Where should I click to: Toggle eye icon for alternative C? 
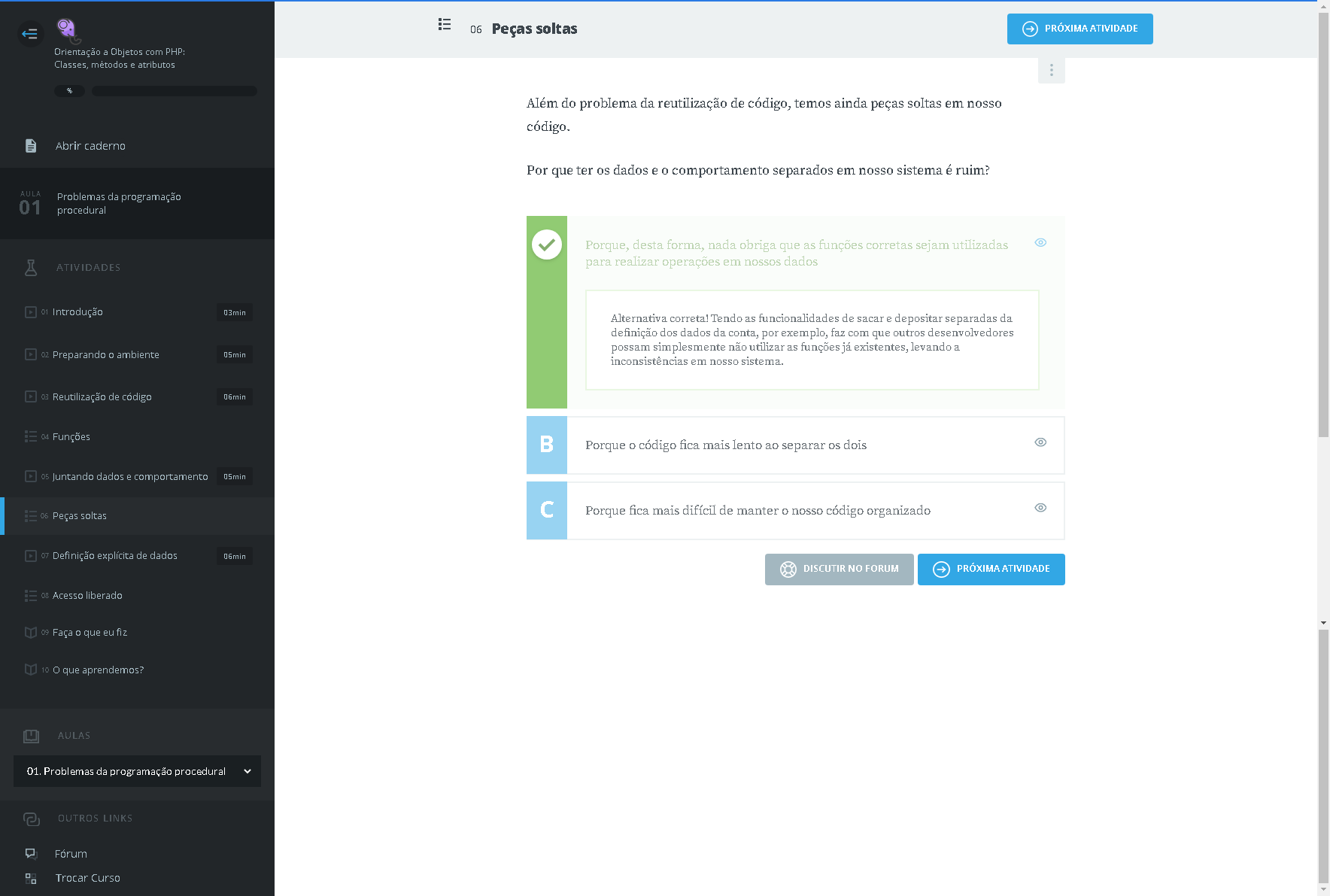click(x=1040, y=508)
